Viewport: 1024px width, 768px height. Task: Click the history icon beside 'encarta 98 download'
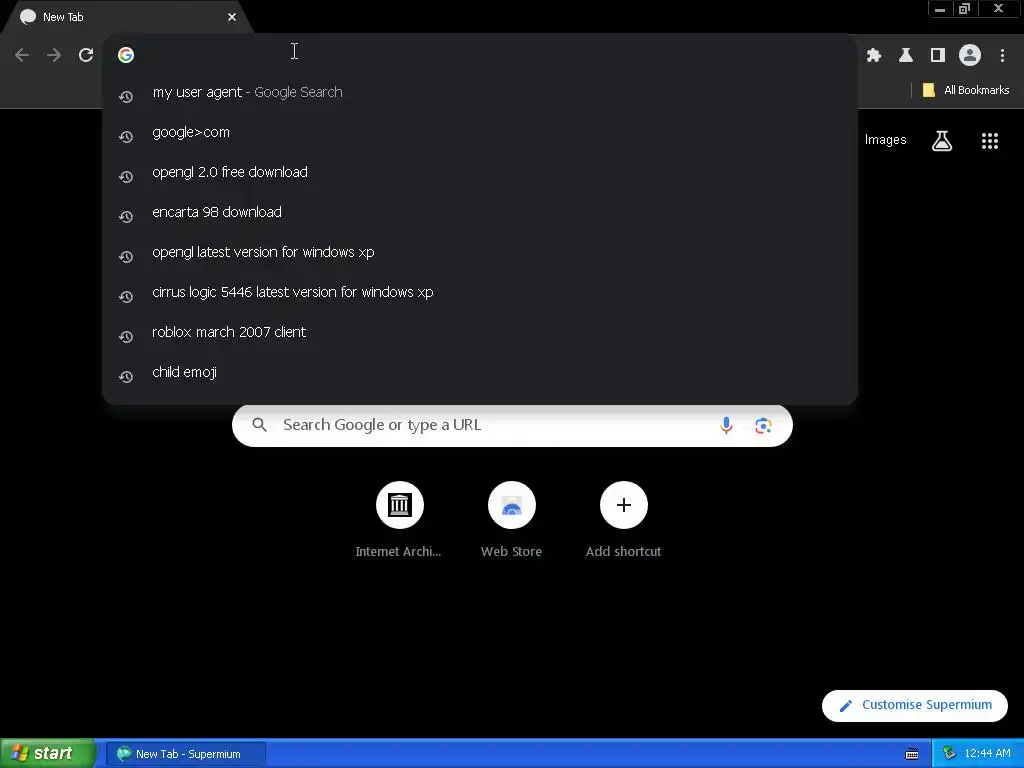[126, 217]
